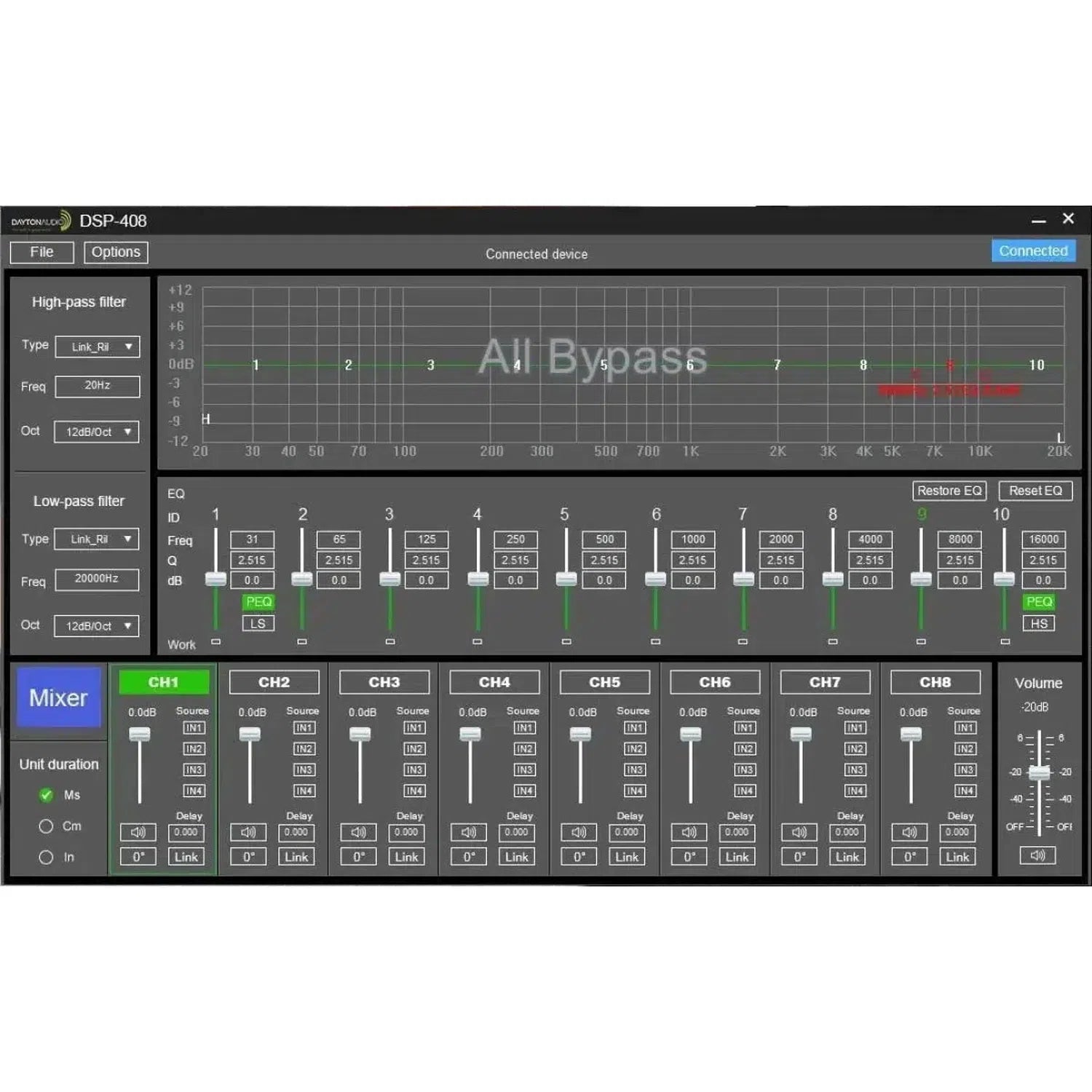
Task: Toggle the CH8 speaker mute icon
Action: point(910,832)
